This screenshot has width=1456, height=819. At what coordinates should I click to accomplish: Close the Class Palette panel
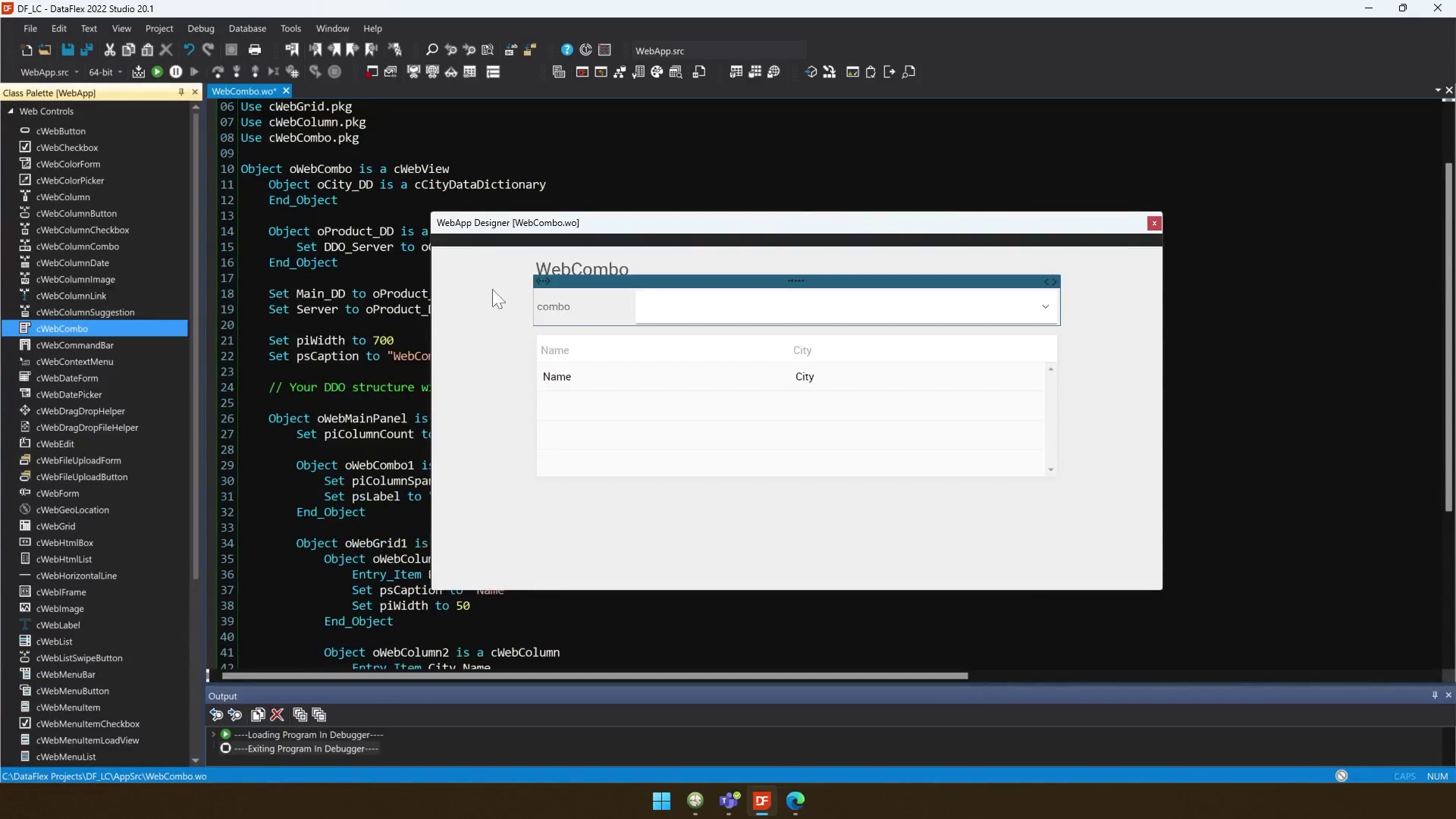195,93
